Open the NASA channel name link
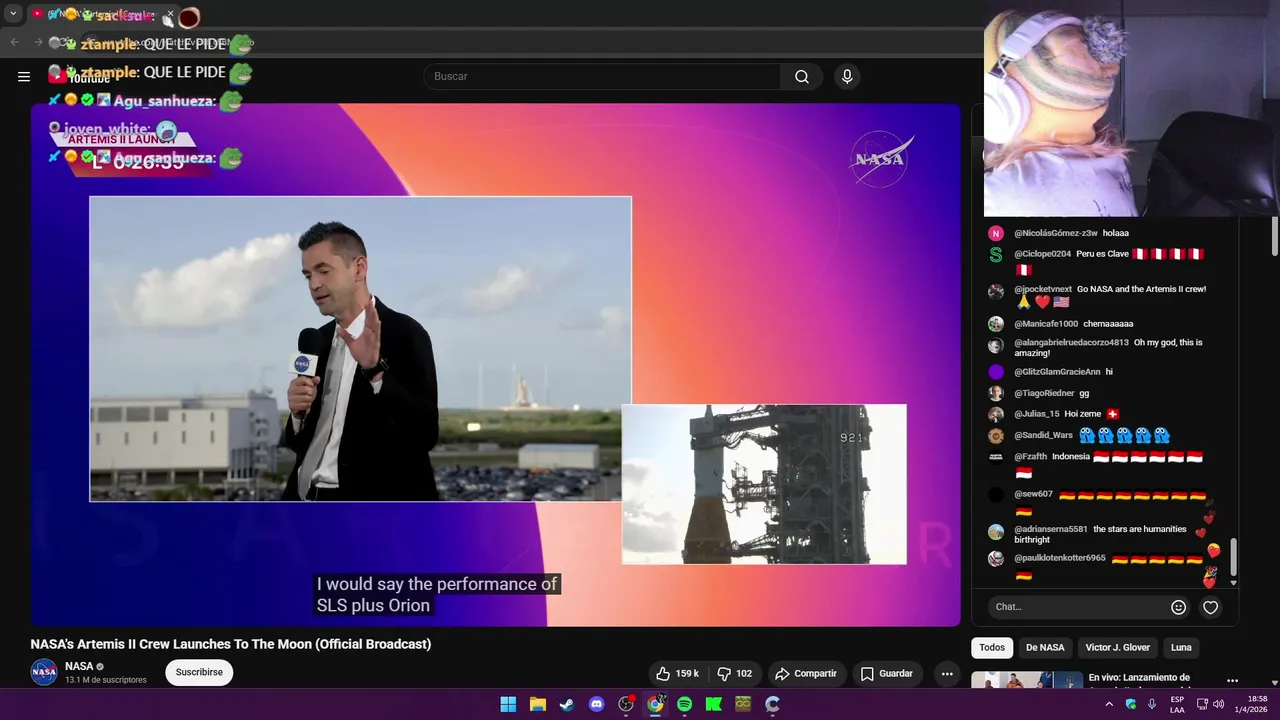The image size is (1280, 720). [79, 666]
